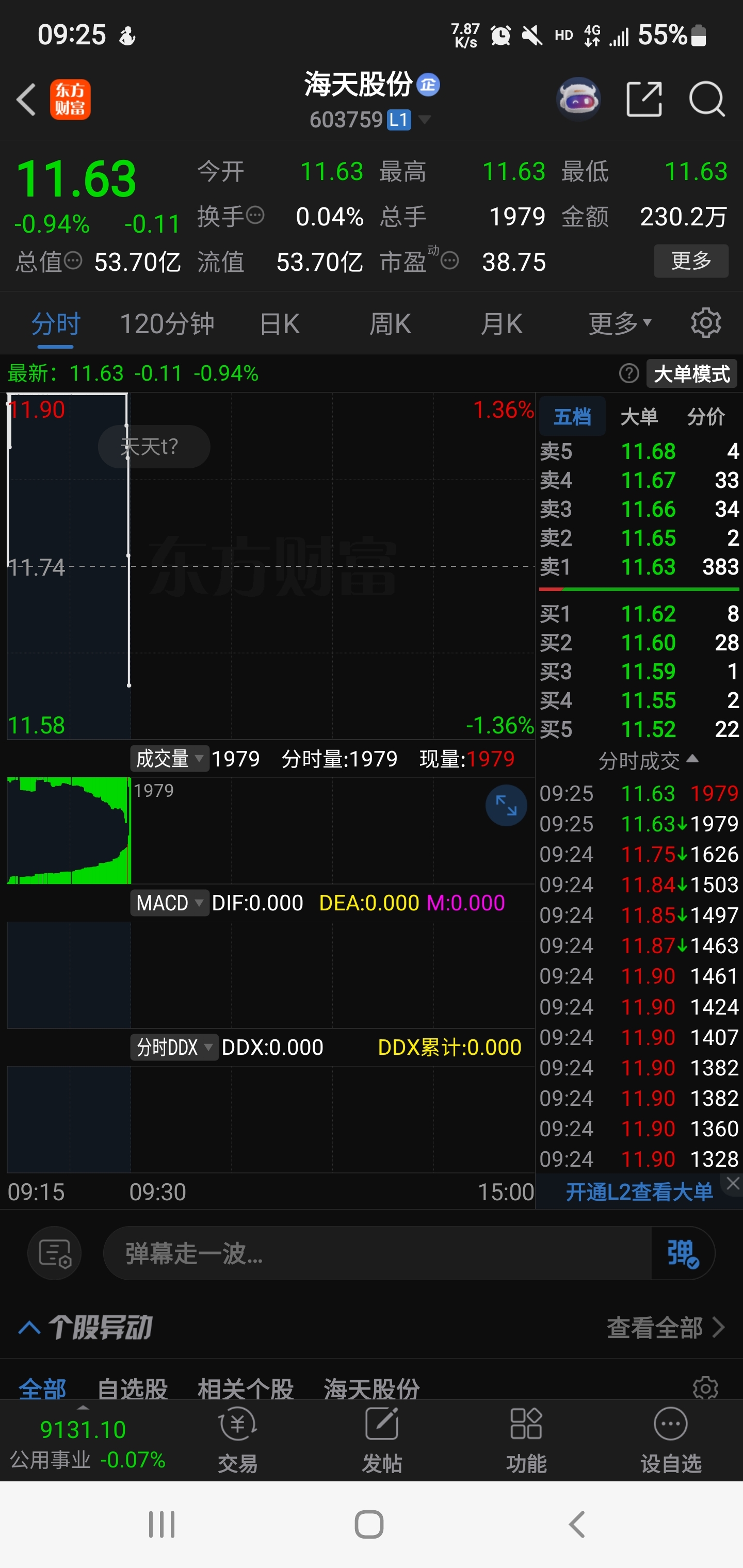Open the robot assistant avatar
This screenshot has width=743, height=1568.
click(578, 99)
